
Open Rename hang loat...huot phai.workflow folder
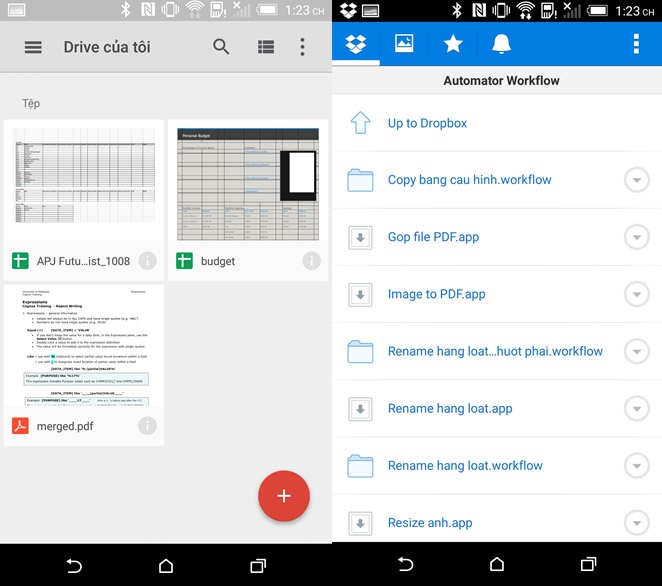(495, 351)
